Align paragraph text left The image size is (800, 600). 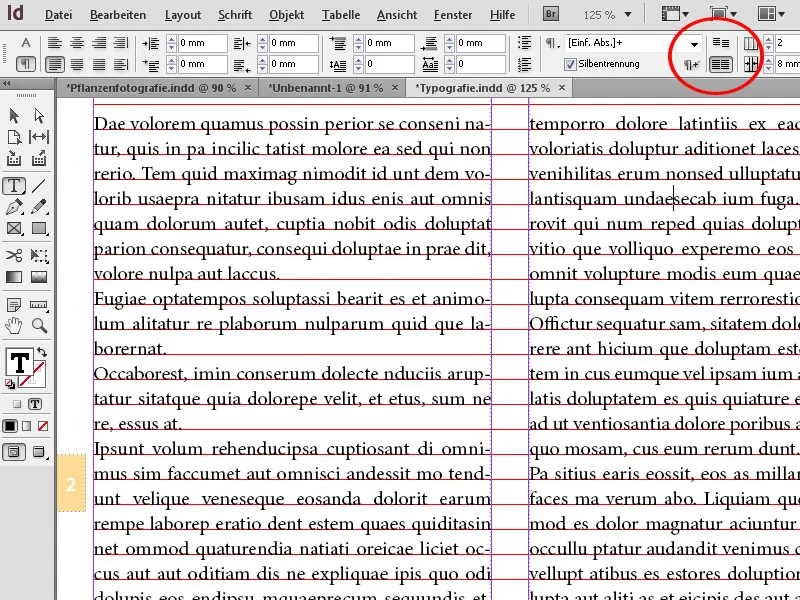click(55, 43)
